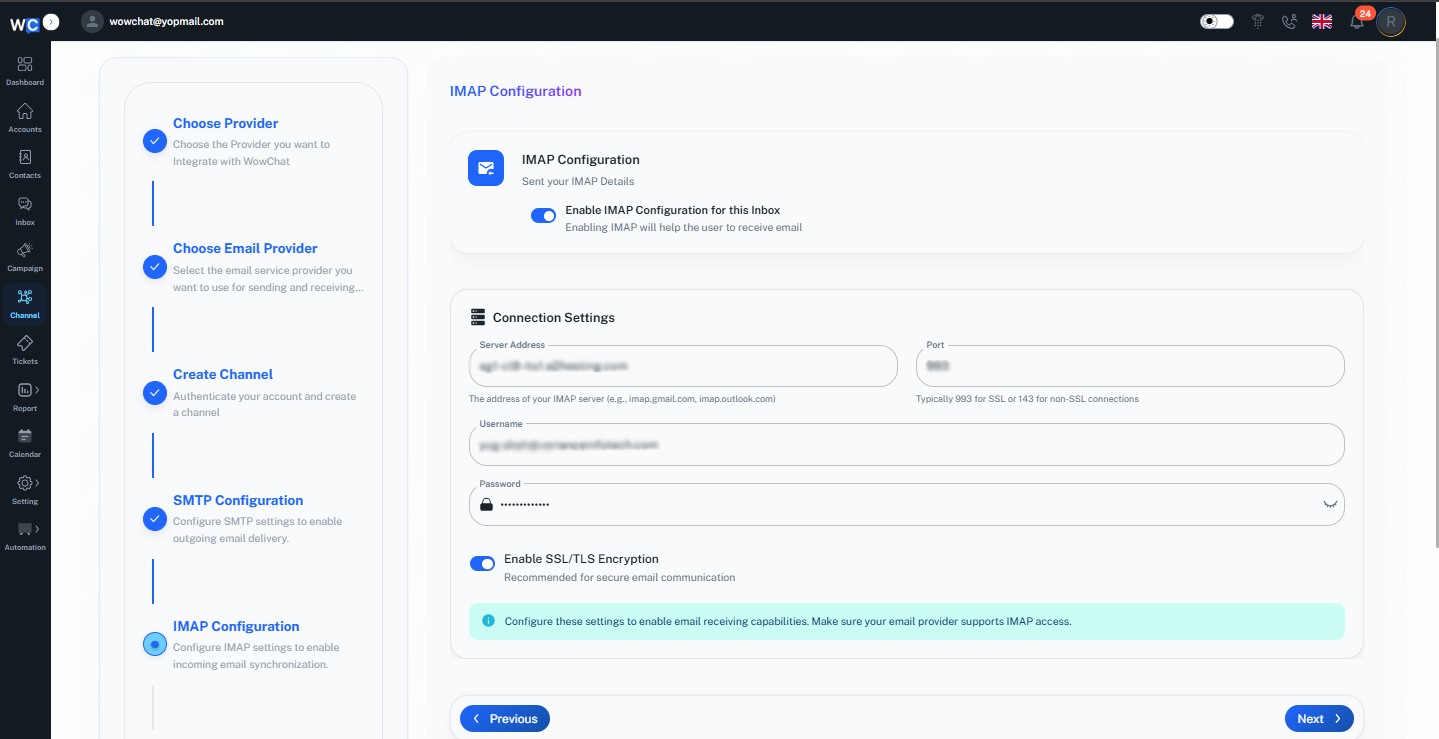Click the user avatar beside wowchat@yopmail.com
The height and width of the screenshot is (739, 1439).
click(x=93, y=21)
